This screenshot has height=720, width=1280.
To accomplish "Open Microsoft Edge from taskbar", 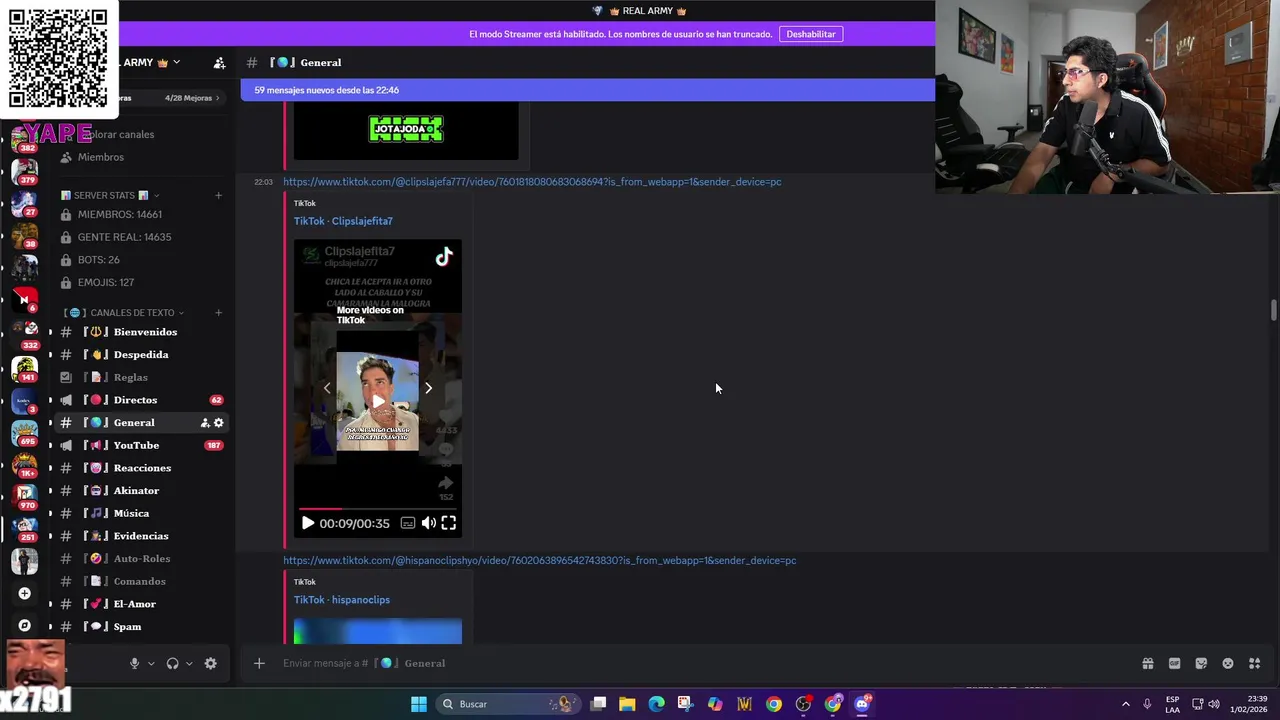I will point(656,704).
